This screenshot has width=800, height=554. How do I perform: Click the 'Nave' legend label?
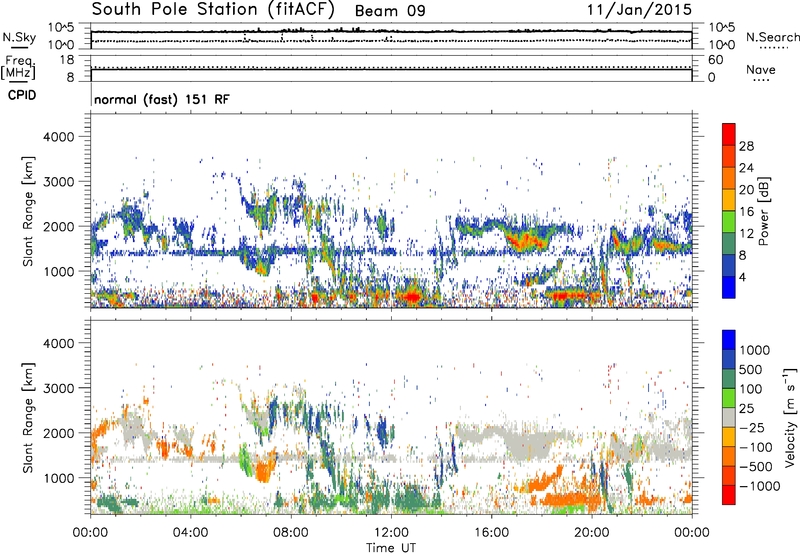(761, 69)
